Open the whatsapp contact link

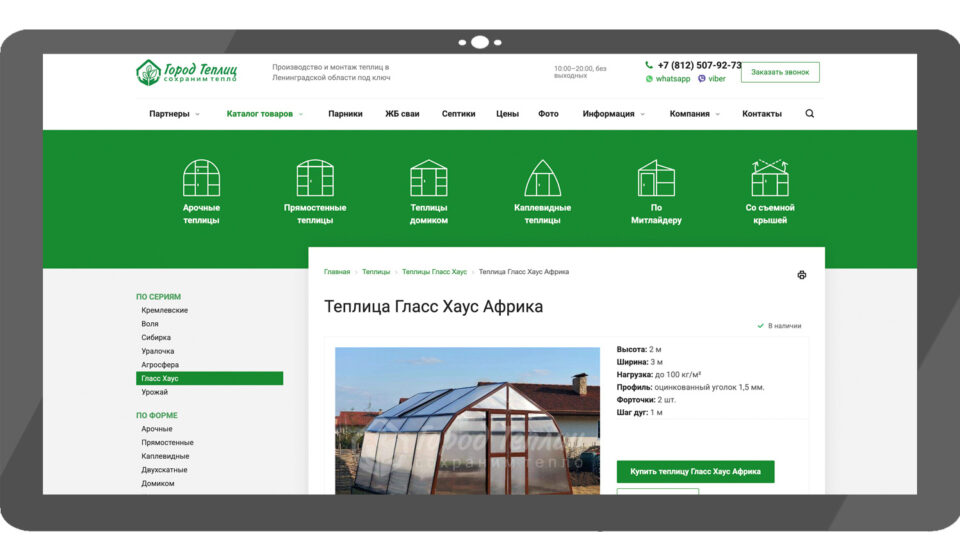point(667,78)
